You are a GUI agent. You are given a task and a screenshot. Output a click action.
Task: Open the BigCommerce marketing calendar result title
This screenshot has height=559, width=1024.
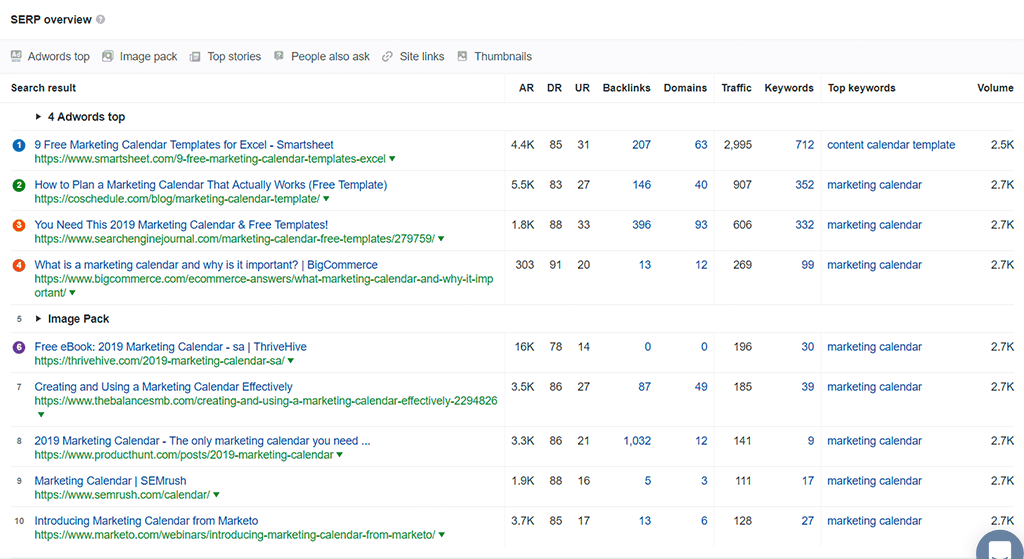point(206,265)
